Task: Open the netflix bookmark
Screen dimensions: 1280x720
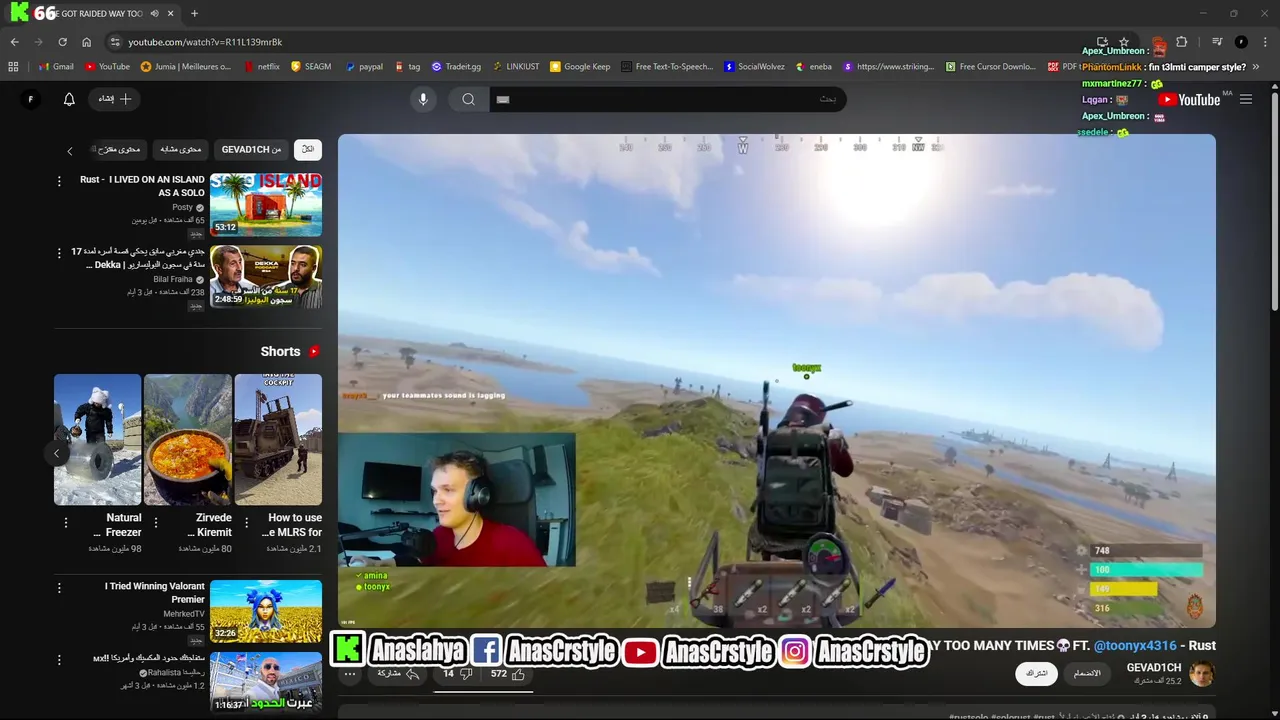Action: click(262, 67)
